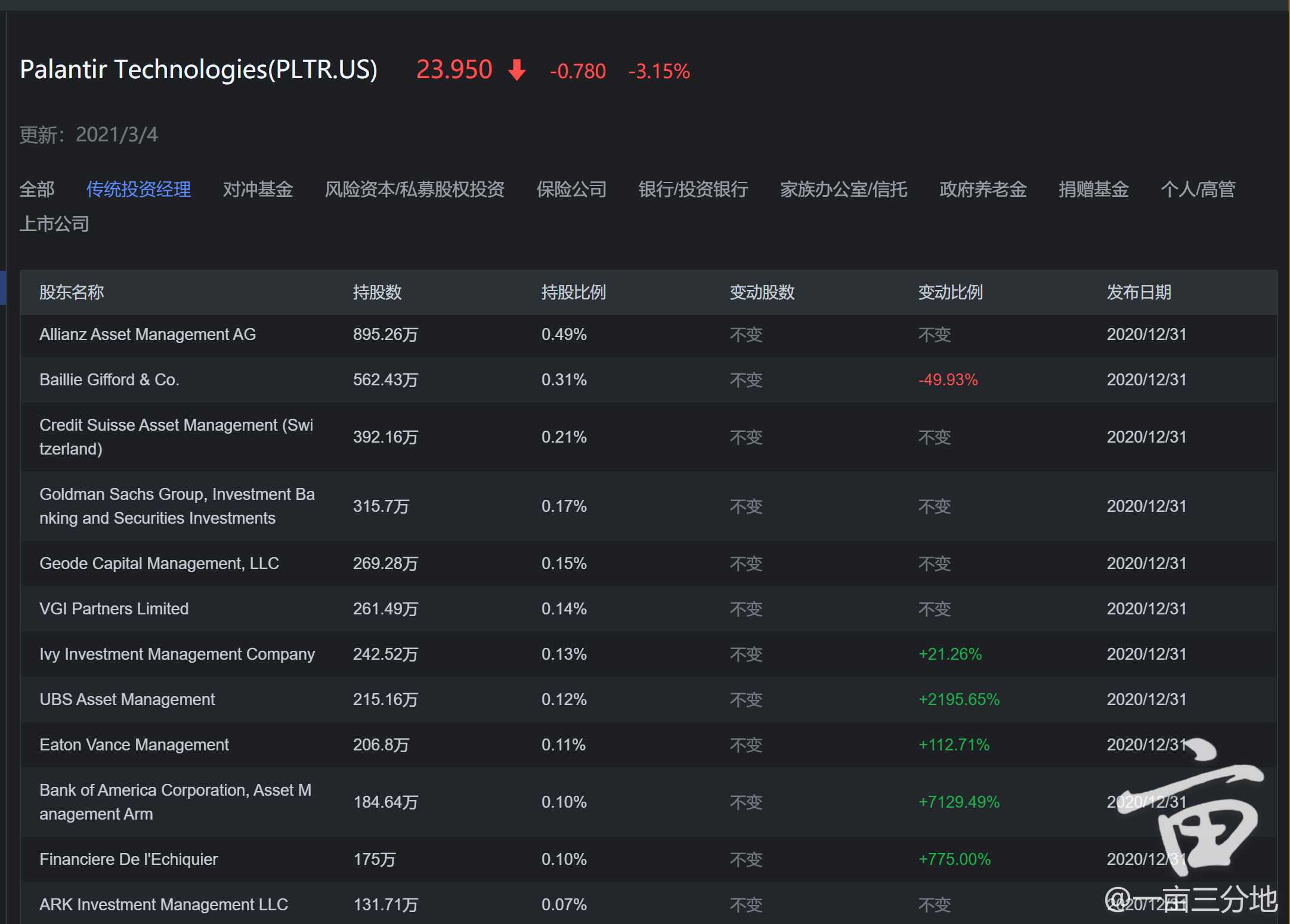Select the 个人/高管 tab

coord(1198,189)
